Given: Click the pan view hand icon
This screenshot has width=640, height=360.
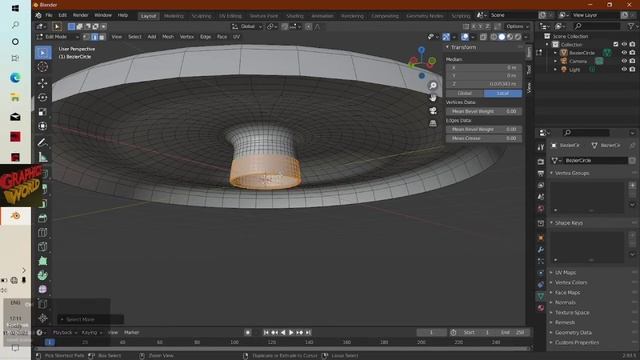Looking at the screenshot, I should click(x=433, y=98).
